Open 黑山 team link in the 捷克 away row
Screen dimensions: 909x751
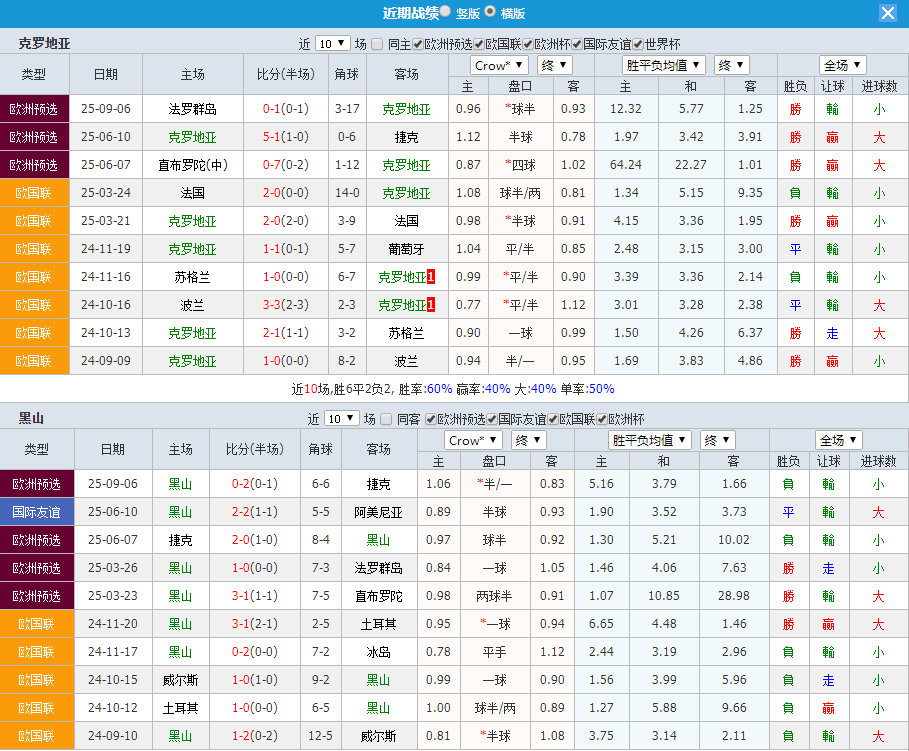[x=180, y=484]
